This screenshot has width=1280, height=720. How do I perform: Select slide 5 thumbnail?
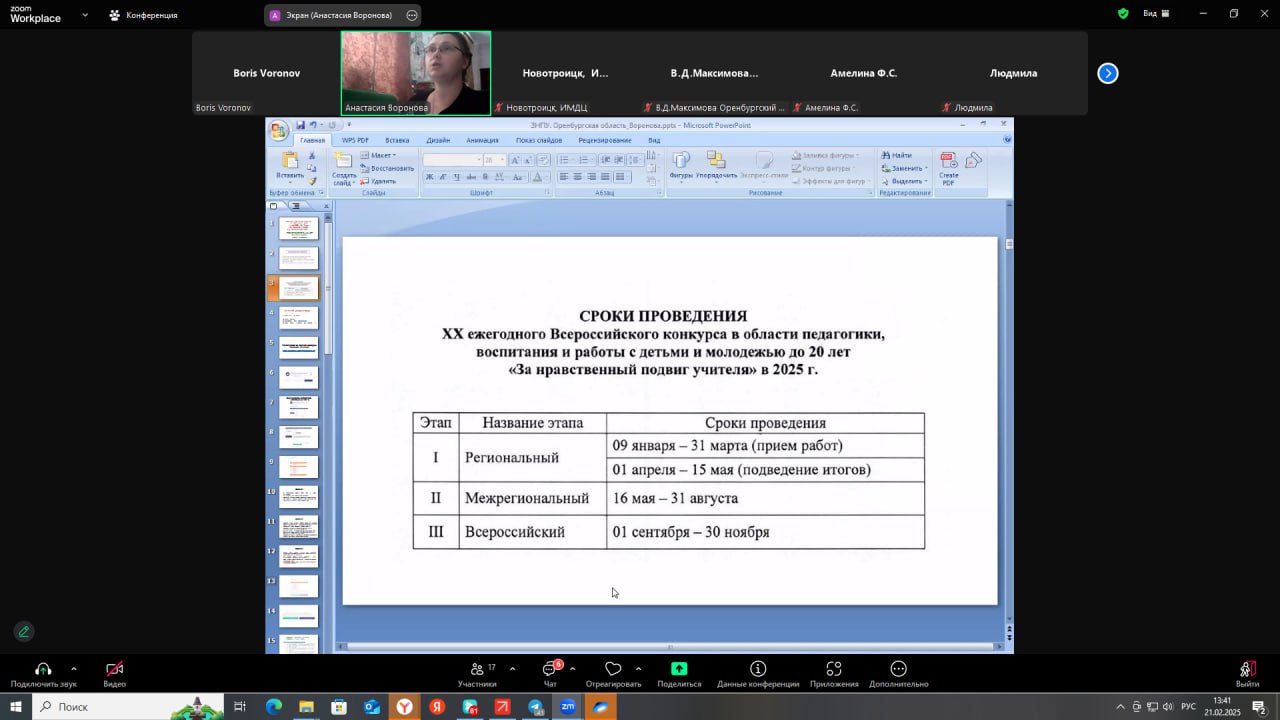[x=298, y=347]
